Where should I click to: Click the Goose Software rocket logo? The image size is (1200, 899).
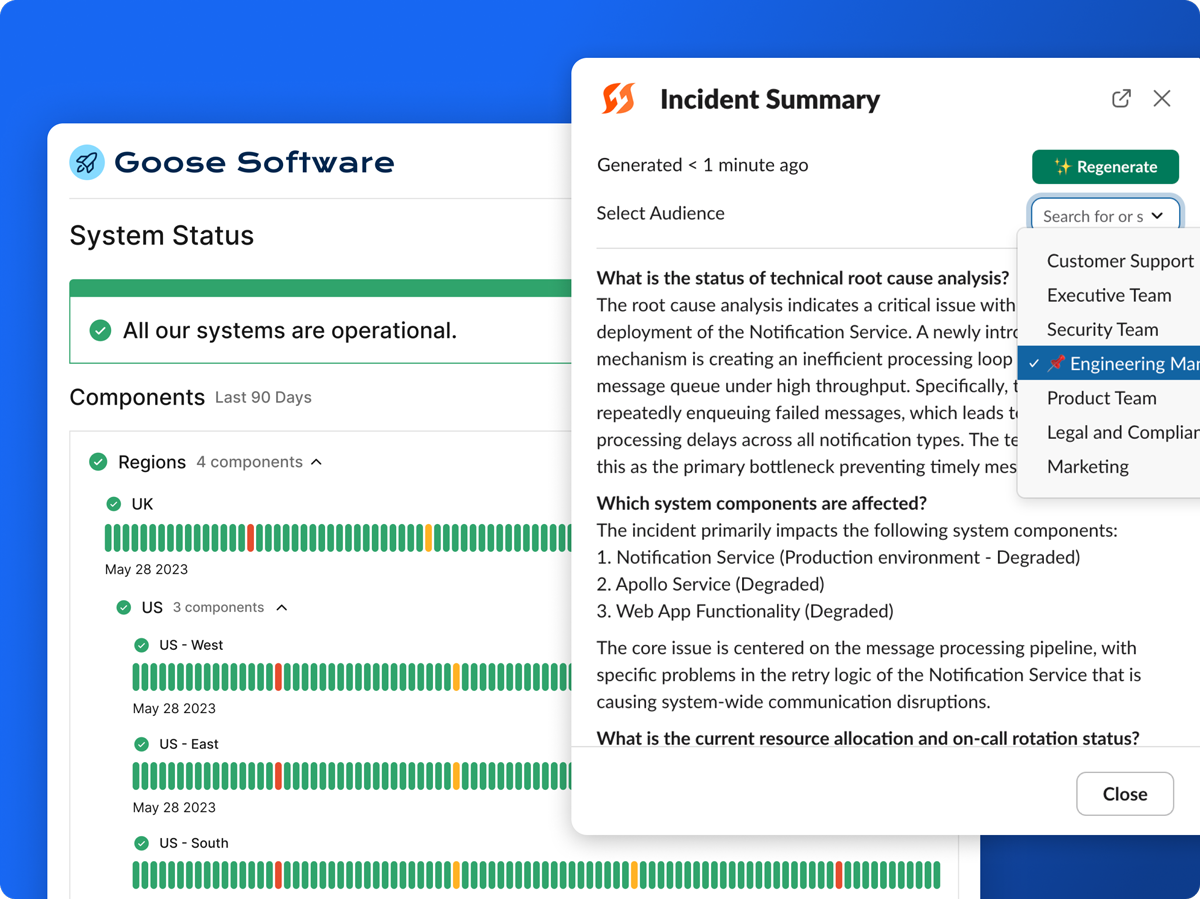pyautogui.click(x=87, y=162)
